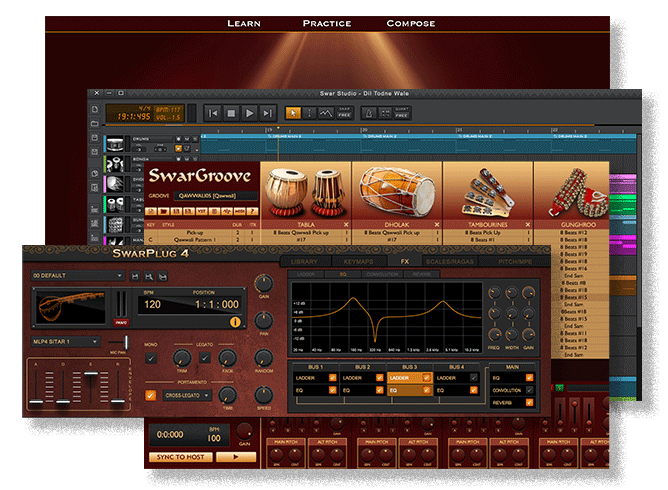
Task: Open the Compose tab in top window
Action: point(411,23)
